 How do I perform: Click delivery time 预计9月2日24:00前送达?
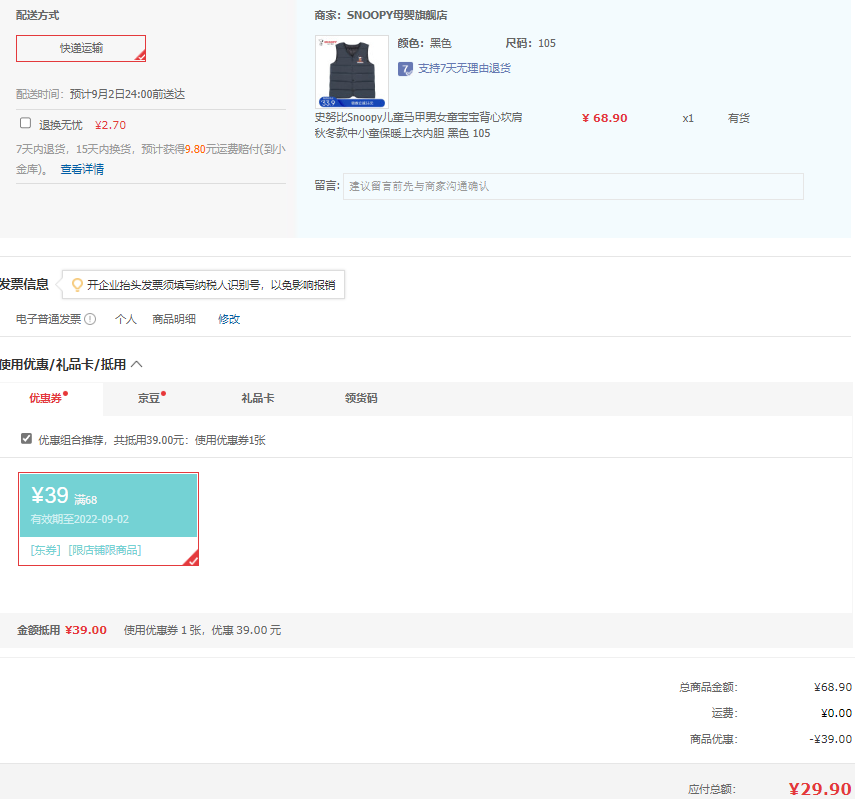tap(128, 94)
